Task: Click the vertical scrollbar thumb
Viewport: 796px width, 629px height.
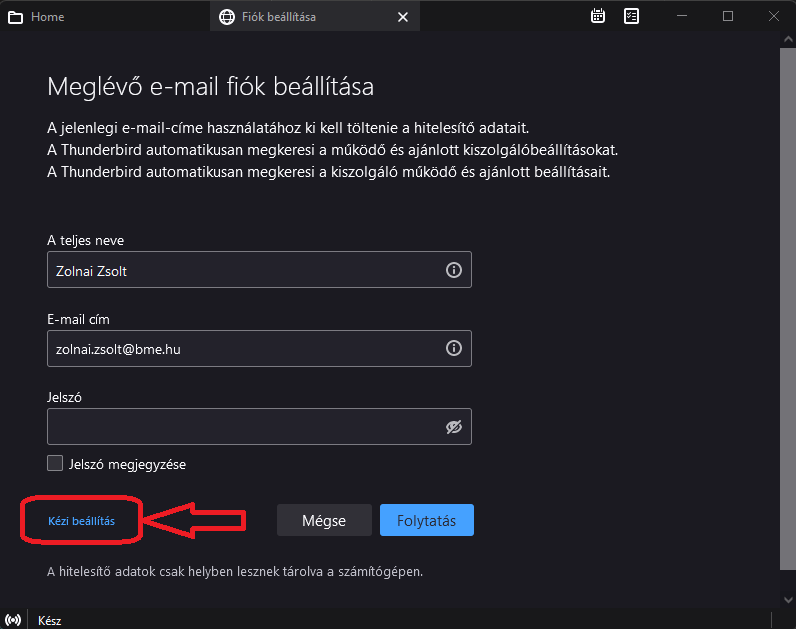Action: [x=787, y=309]
